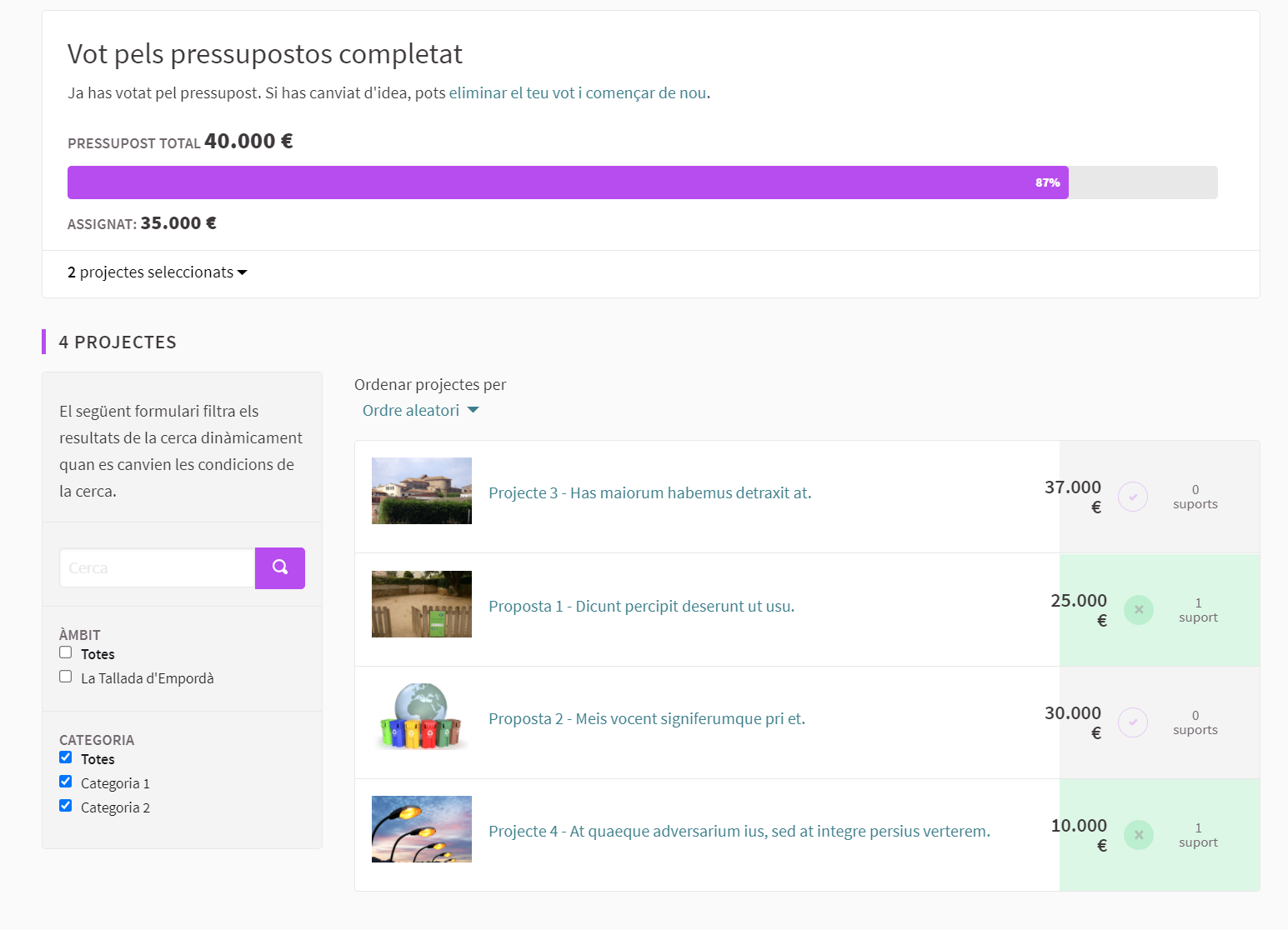
Task: Click the 1 suport count for Projecte 4
Action: pyautogui.click(x=1199, y=835)
